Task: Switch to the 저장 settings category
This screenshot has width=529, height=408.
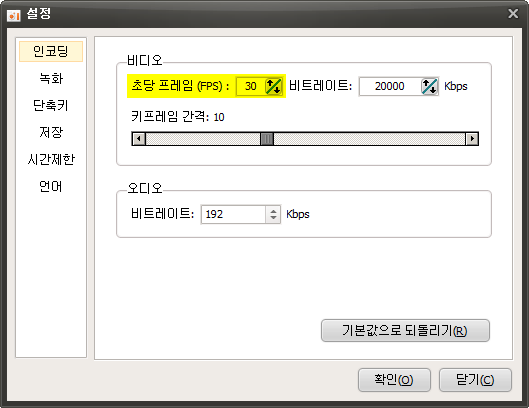Action: pyautogui.click(x=51, y=132)
